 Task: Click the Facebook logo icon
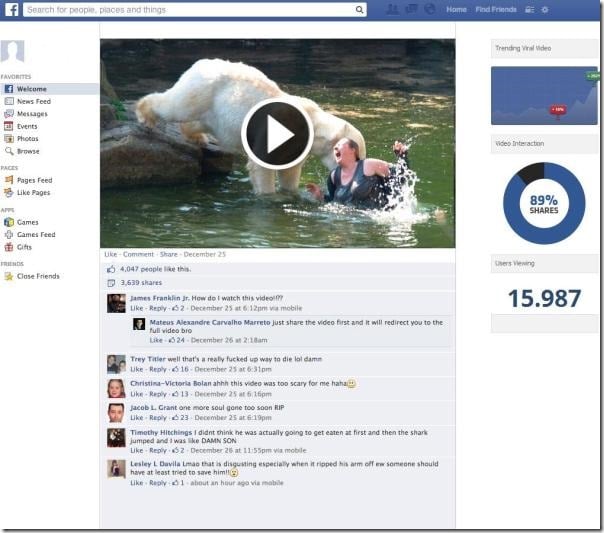[x=12, y=9]
